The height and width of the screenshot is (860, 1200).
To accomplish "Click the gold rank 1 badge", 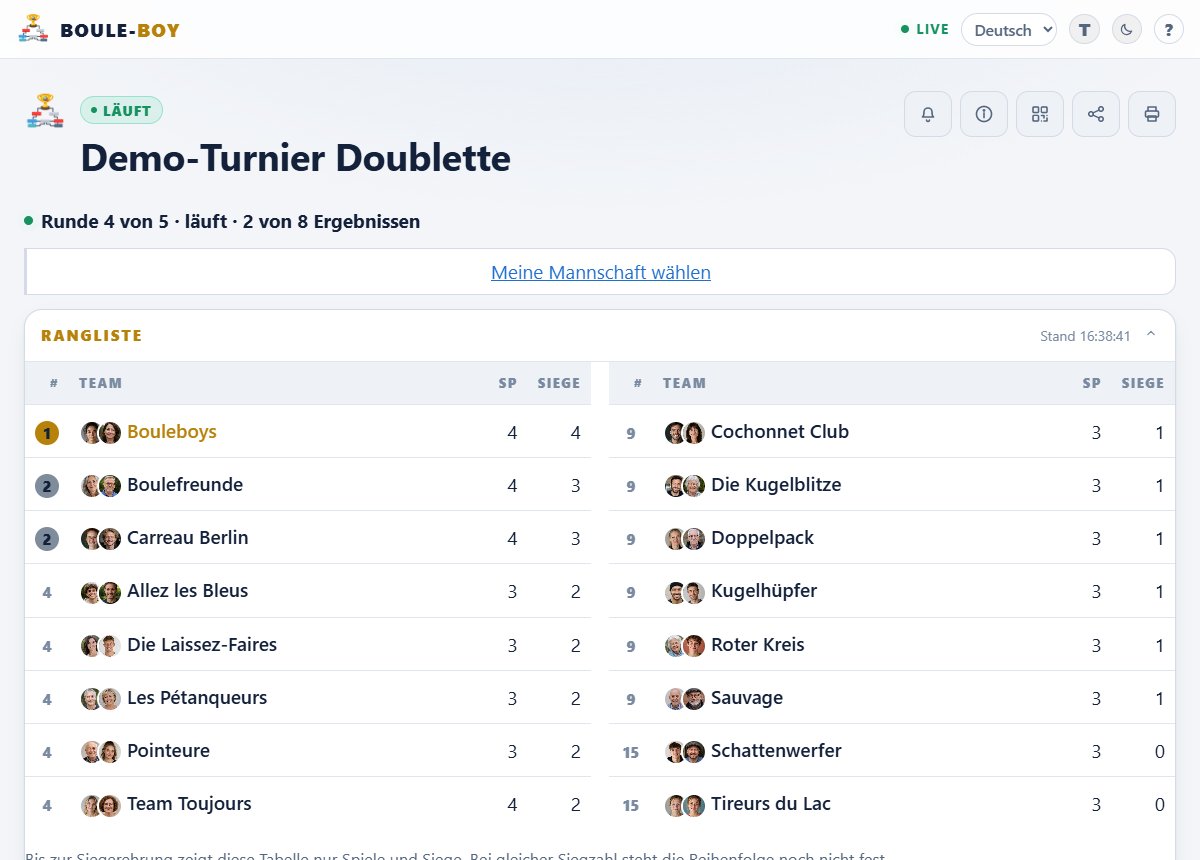I will click(47, 432).
